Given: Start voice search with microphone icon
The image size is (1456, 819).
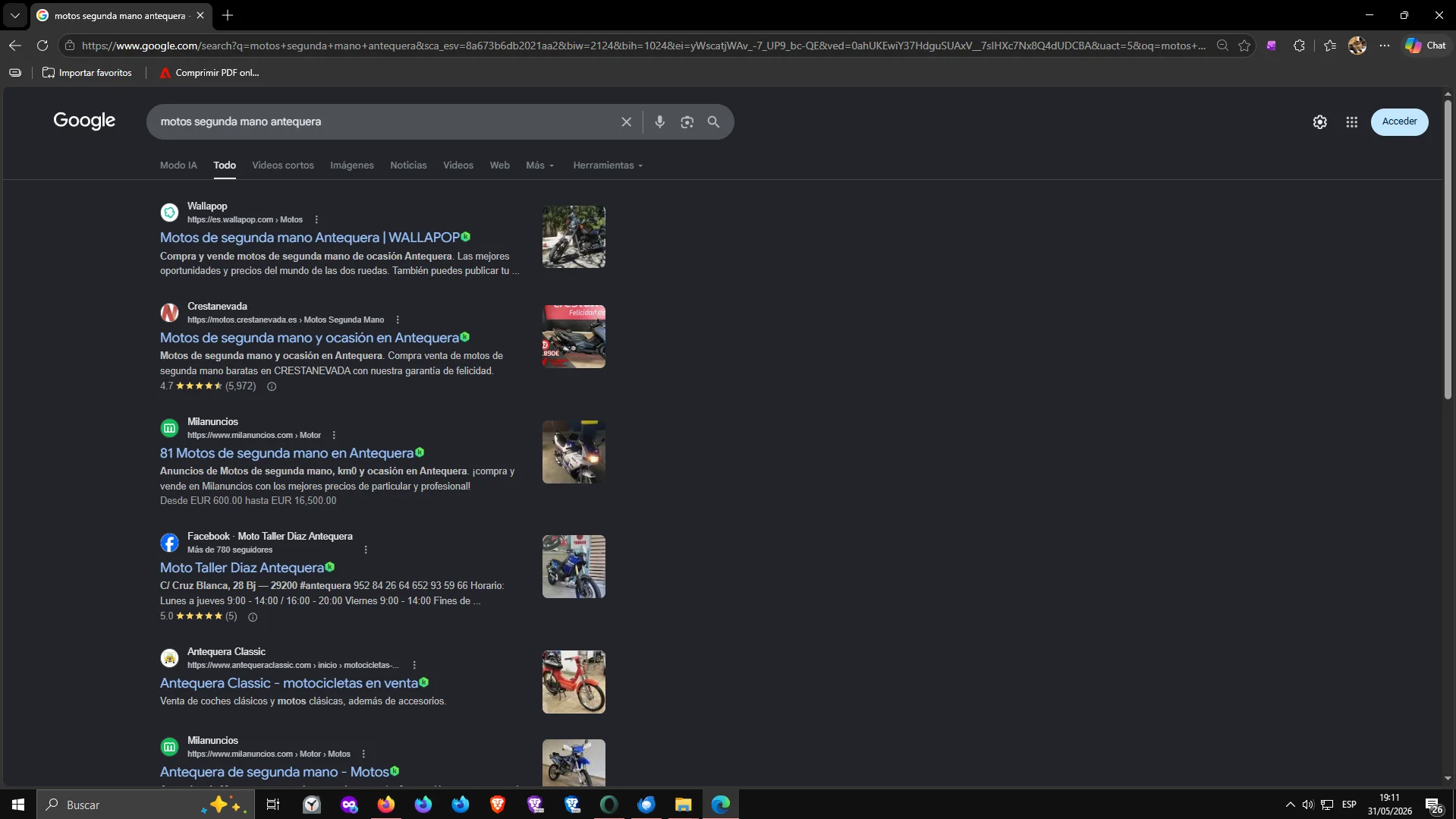Looking at the screenshot, I should pyautogui.click(x=660, y=122).
